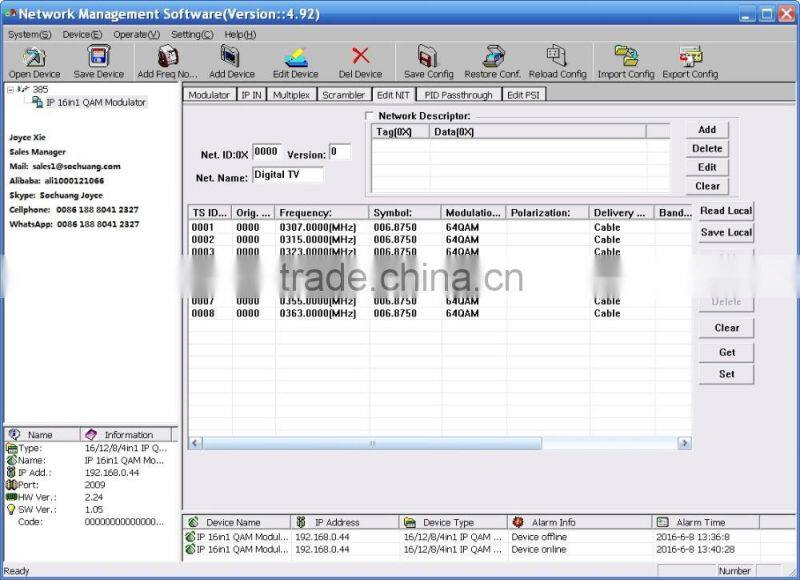Click the Open Device toolbar icon

click(x=34, y=57)
